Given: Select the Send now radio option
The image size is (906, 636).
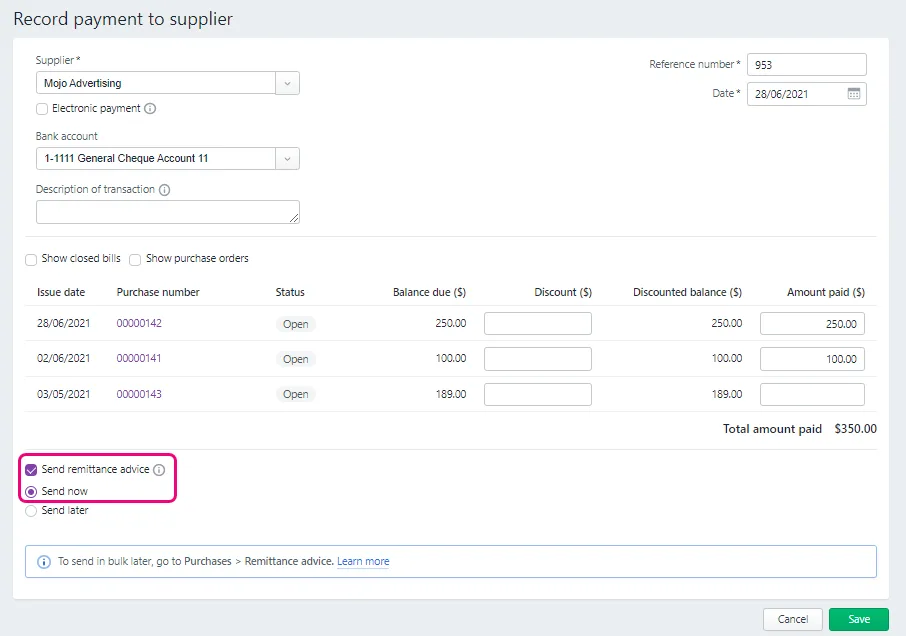Looking at the screenshot, I should click(x=31, y=492).
